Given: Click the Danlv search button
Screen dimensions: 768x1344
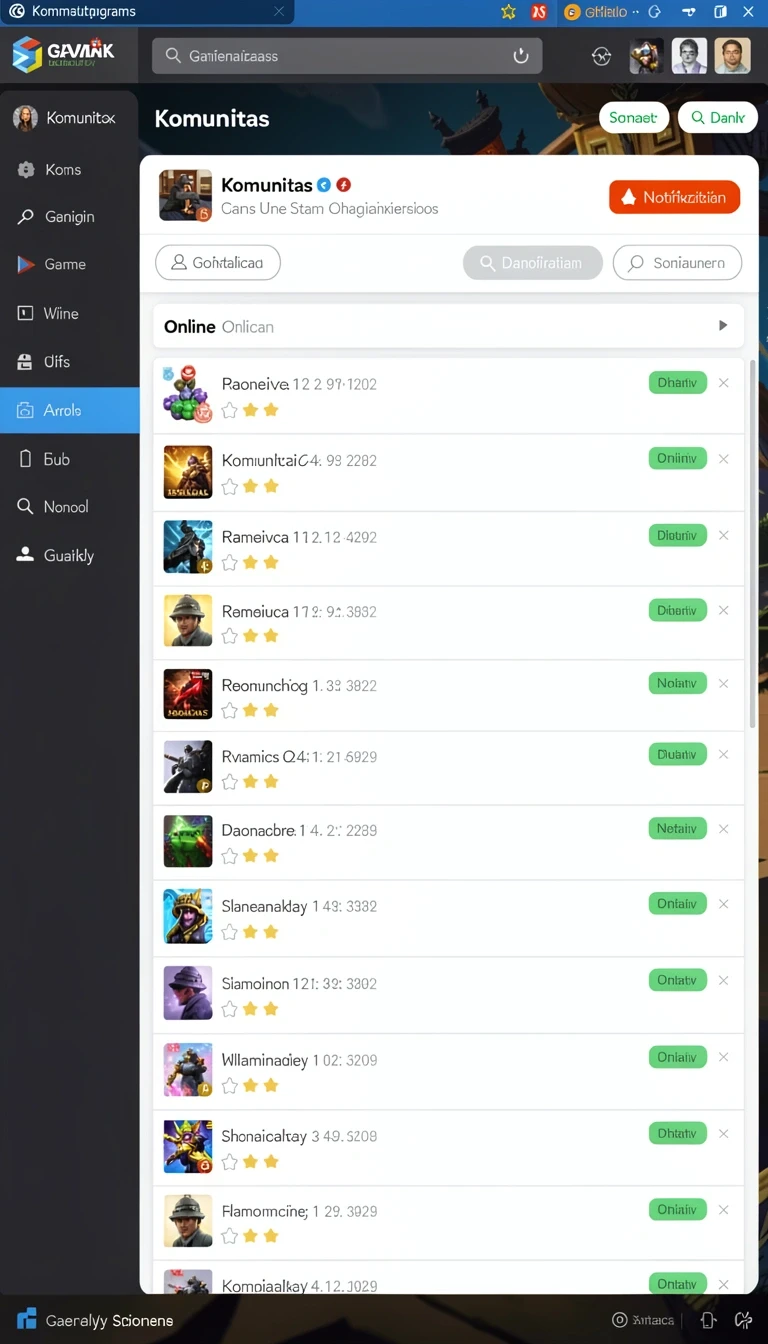Looking at the screenshot, I should [718, 118].
